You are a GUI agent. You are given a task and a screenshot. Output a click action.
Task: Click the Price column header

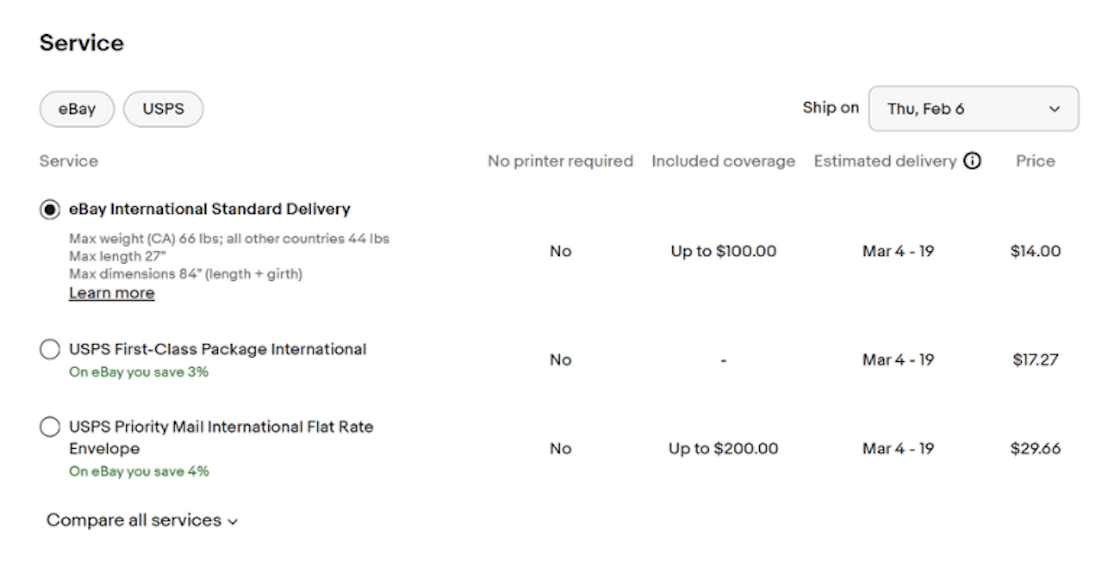[x=1035, y=162]
